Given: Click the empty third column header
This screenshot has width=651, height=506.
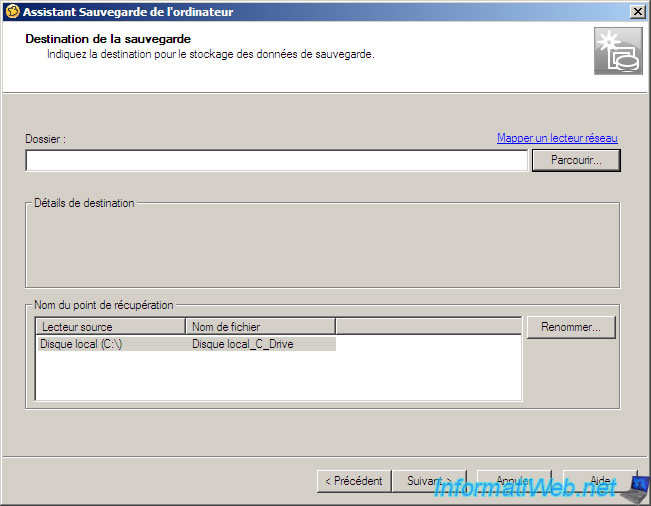Looking at the screenshot, I should coord(428,327).
